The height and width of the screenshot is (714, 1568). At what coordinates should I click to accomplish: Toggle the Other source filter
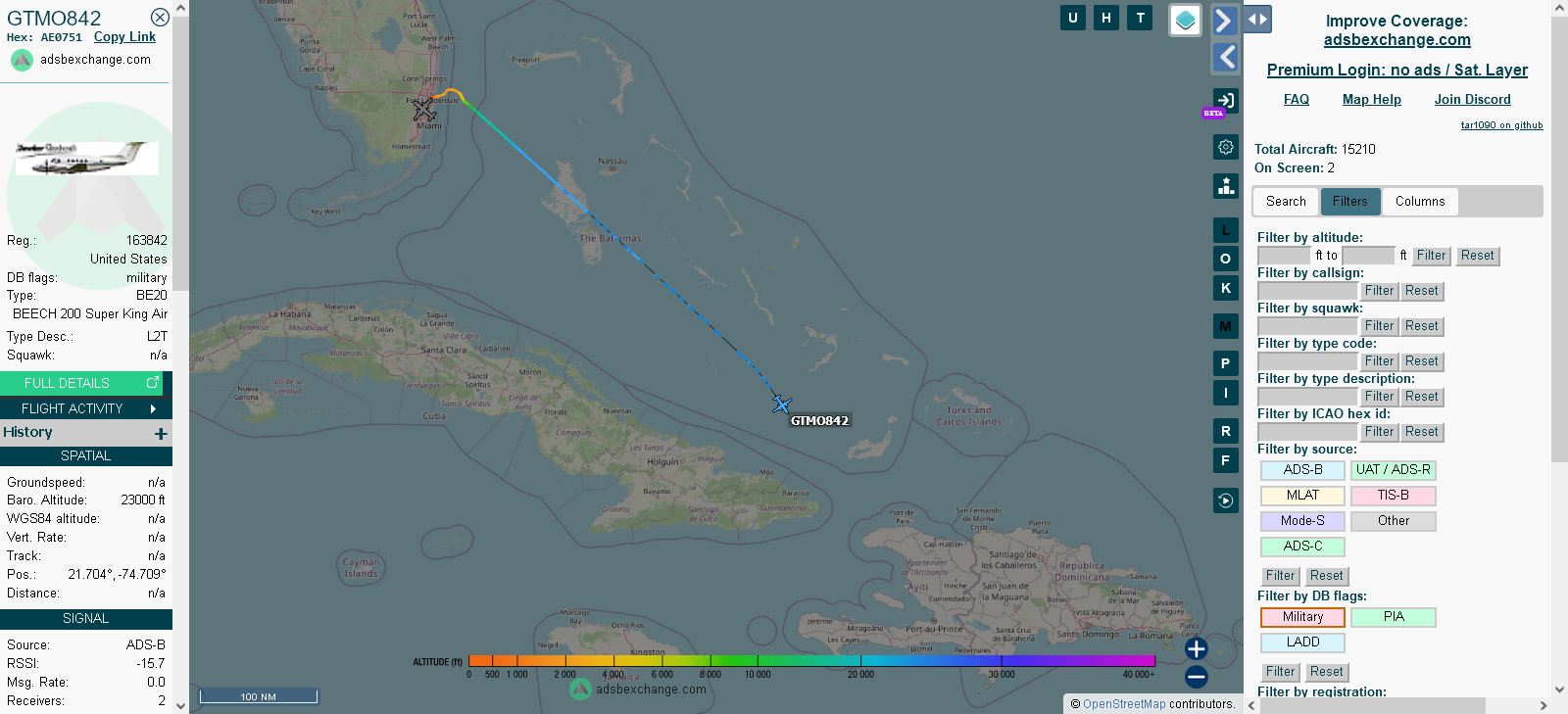[1393, 521]
